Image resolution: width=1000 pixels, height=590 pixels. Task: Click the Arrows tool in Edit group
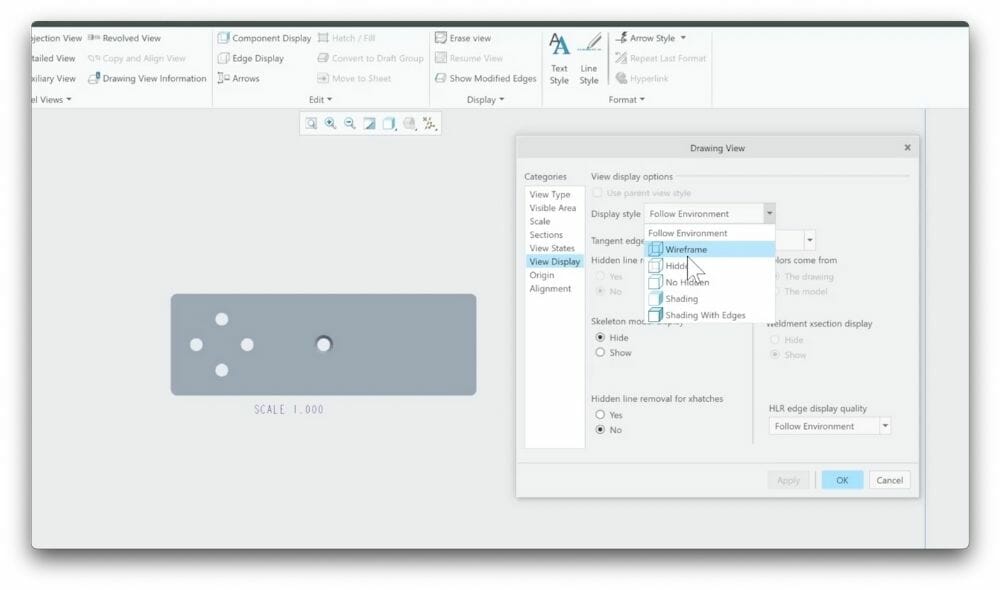point(241,78)
